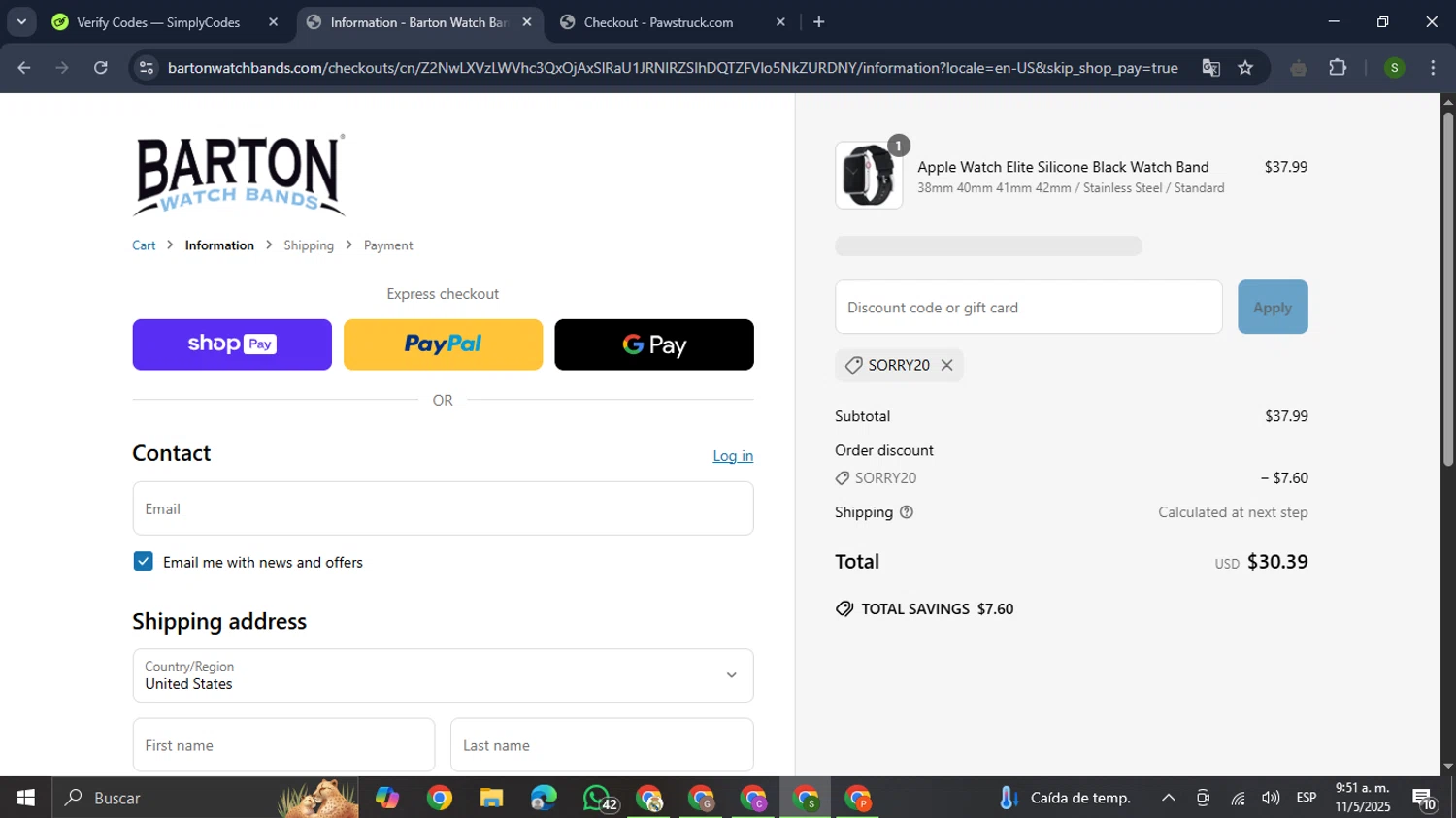1456x818 pixels.
Task: Go back to Cart breadcrumb
Action: tap(144, 245)
